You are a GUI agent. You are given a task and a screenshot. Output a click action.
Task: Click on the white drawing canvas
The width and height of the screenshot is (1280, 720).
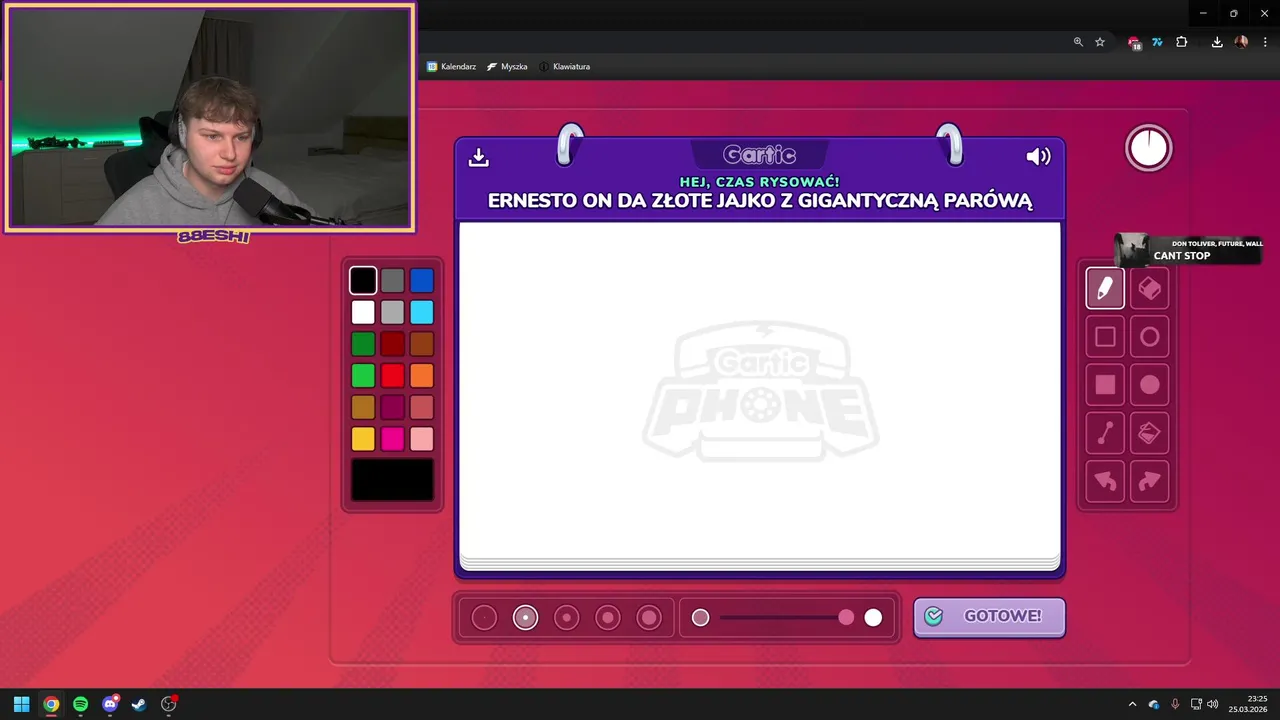click(x=760, y=390)
